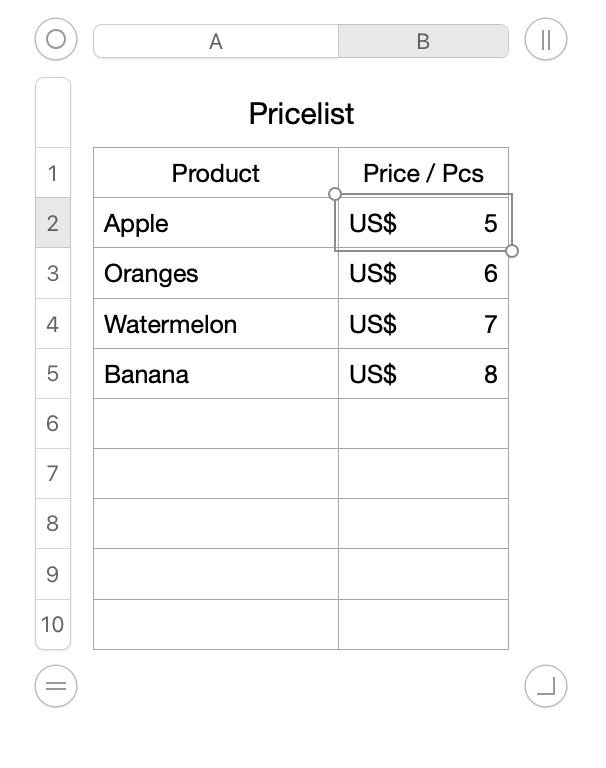Select column B header tab
The height and width of the screenshot is (768, 606).
coord(423,41)
